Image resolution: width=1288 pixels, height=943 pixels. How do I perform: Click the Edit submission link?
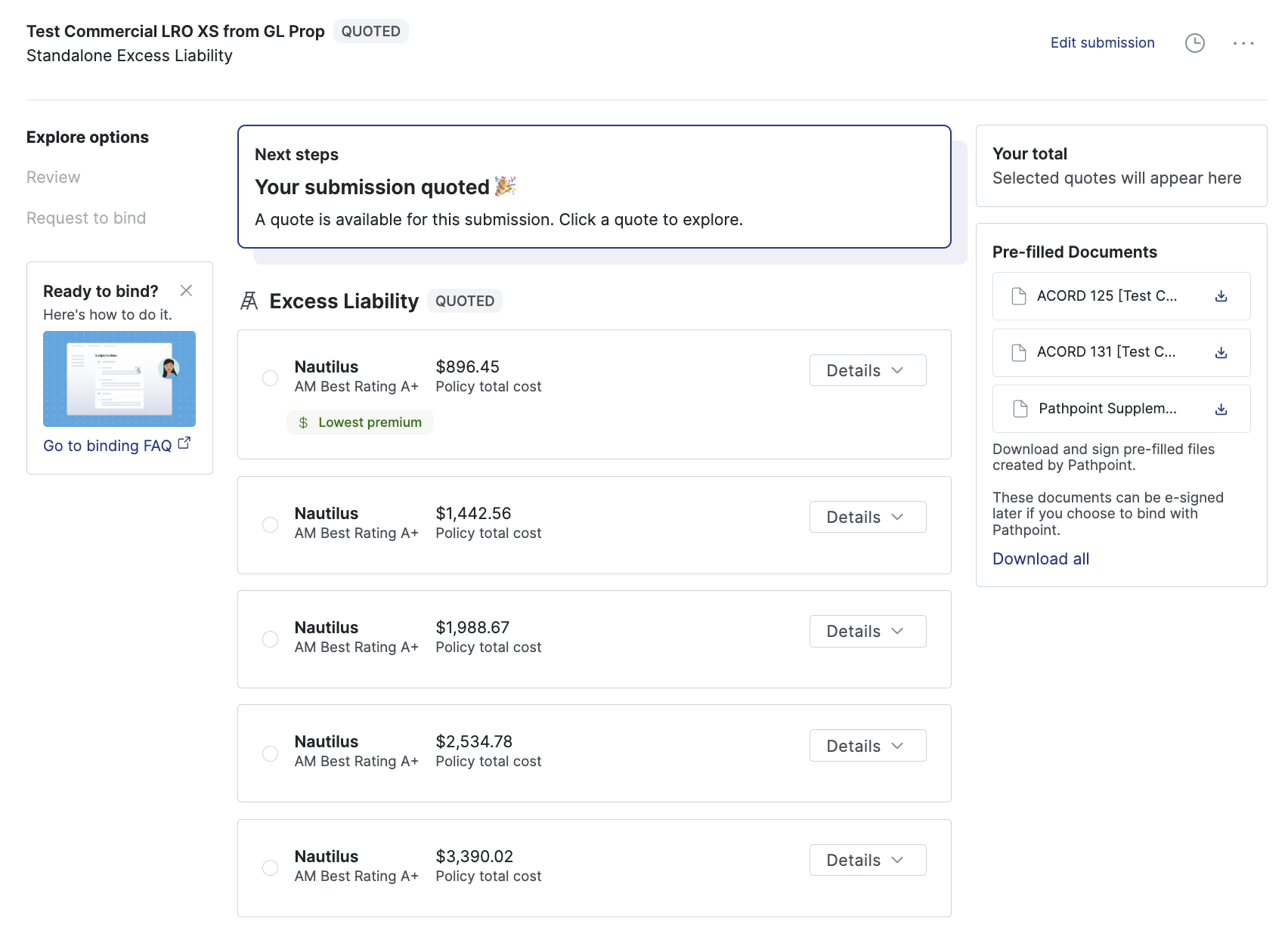coord(1102,43)
